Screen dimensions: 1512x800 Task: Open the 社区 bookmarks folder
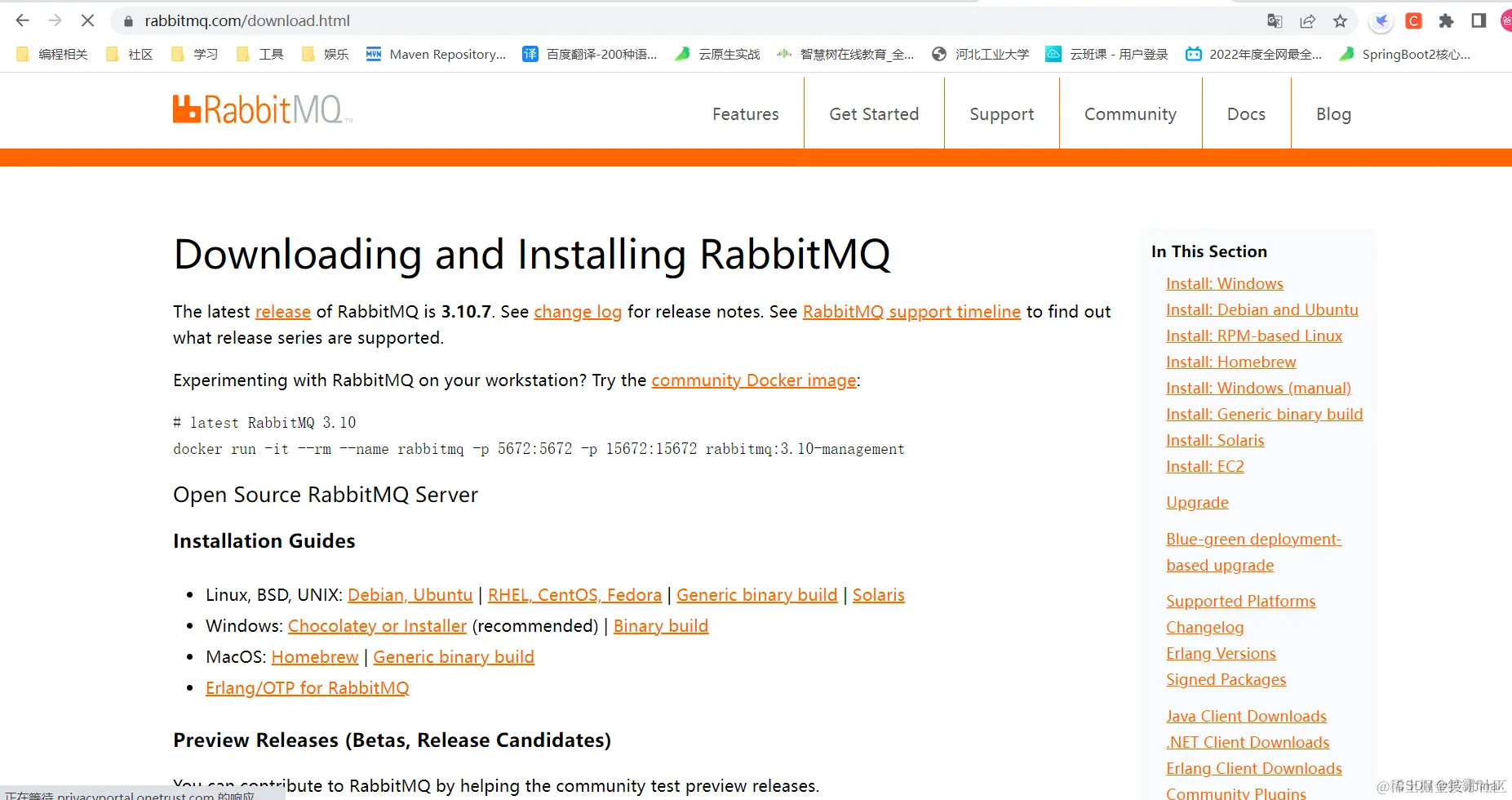click(129, 54)
